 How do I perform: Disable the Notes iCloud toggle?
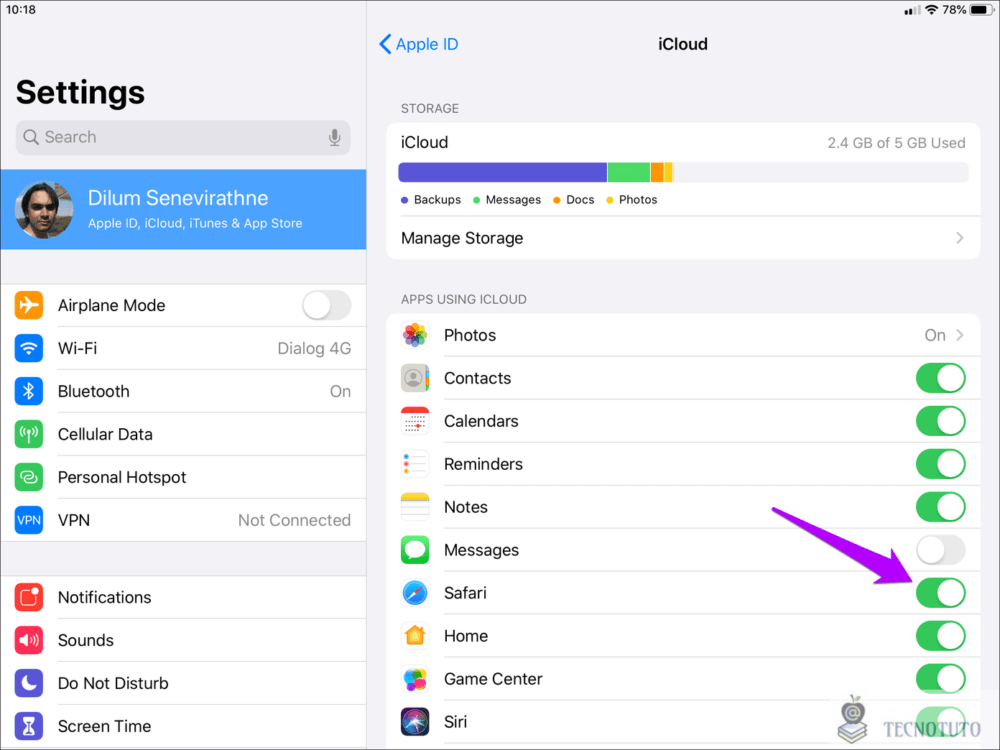click(x=941, y=507)
